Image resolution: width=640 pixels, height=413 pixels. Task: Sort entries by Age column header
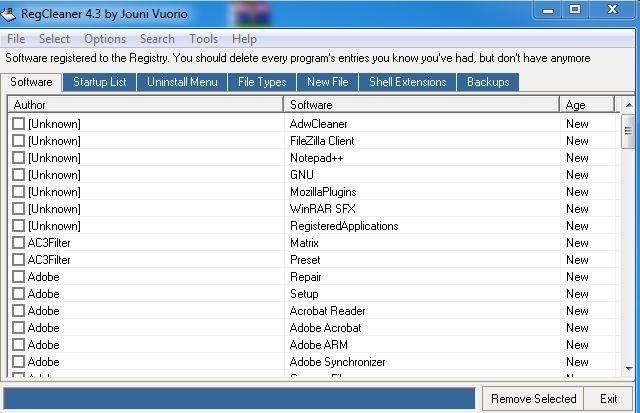coord(588,105)
